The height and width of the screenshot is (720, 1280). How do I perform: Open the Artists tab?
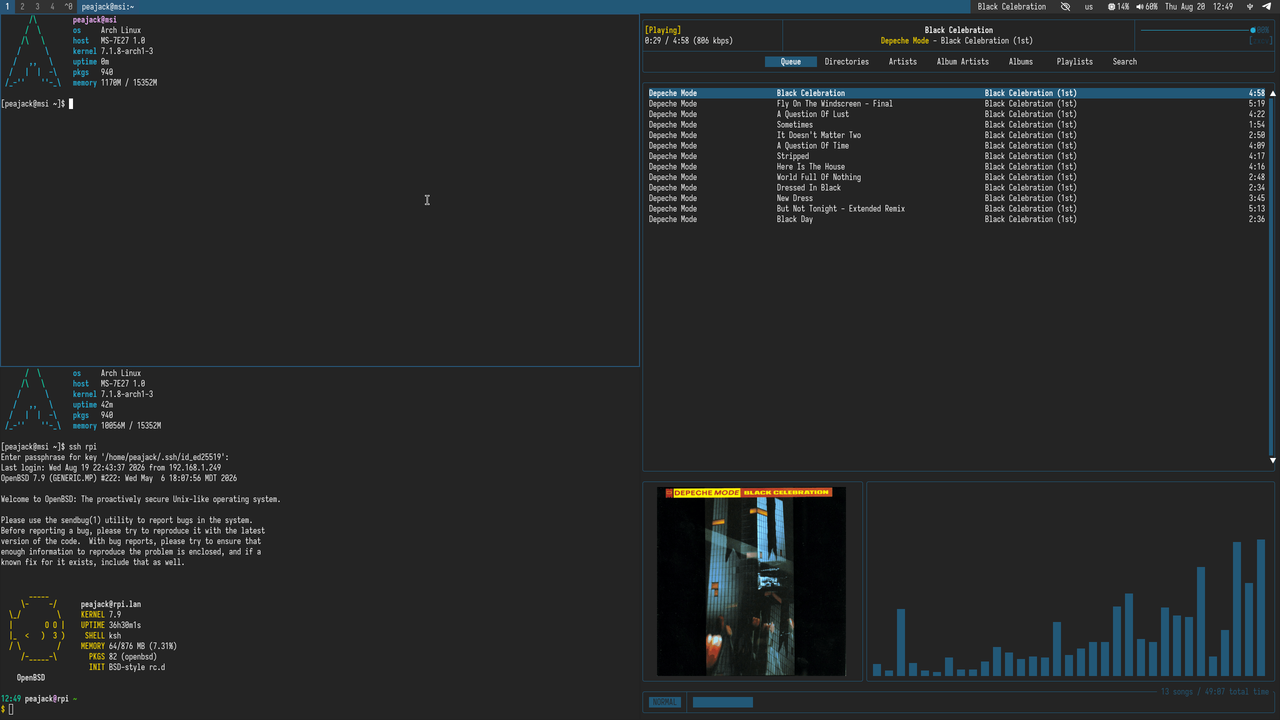(903, 62)
